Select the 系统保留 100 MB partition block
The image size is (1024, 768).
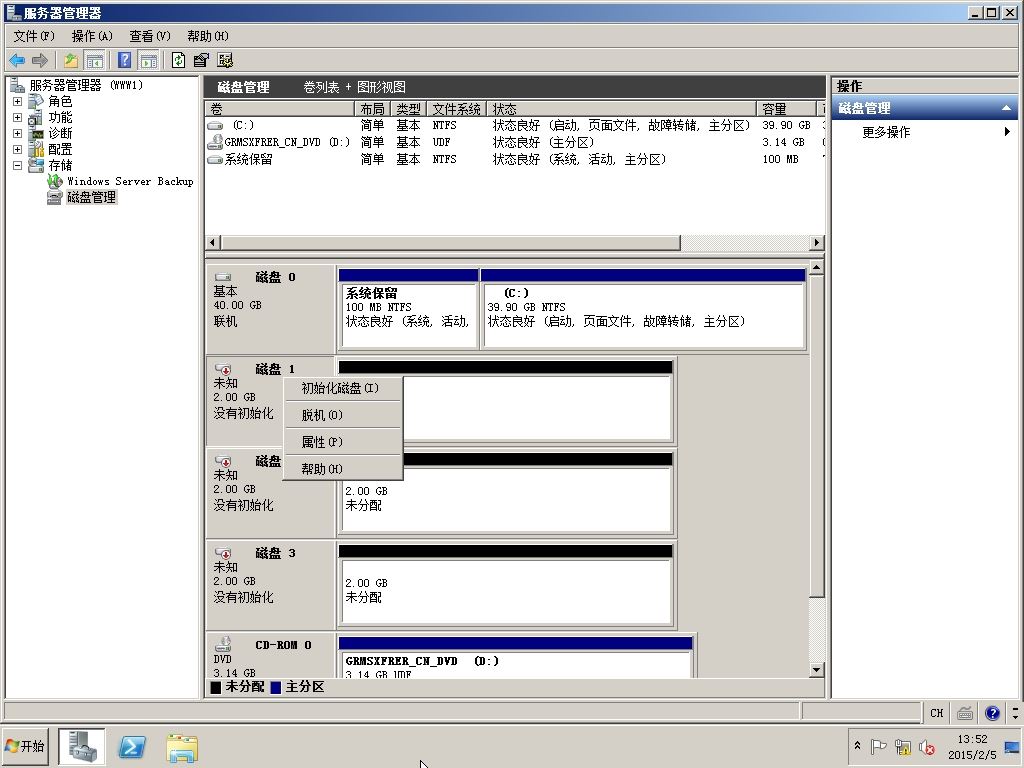[408, 309]
